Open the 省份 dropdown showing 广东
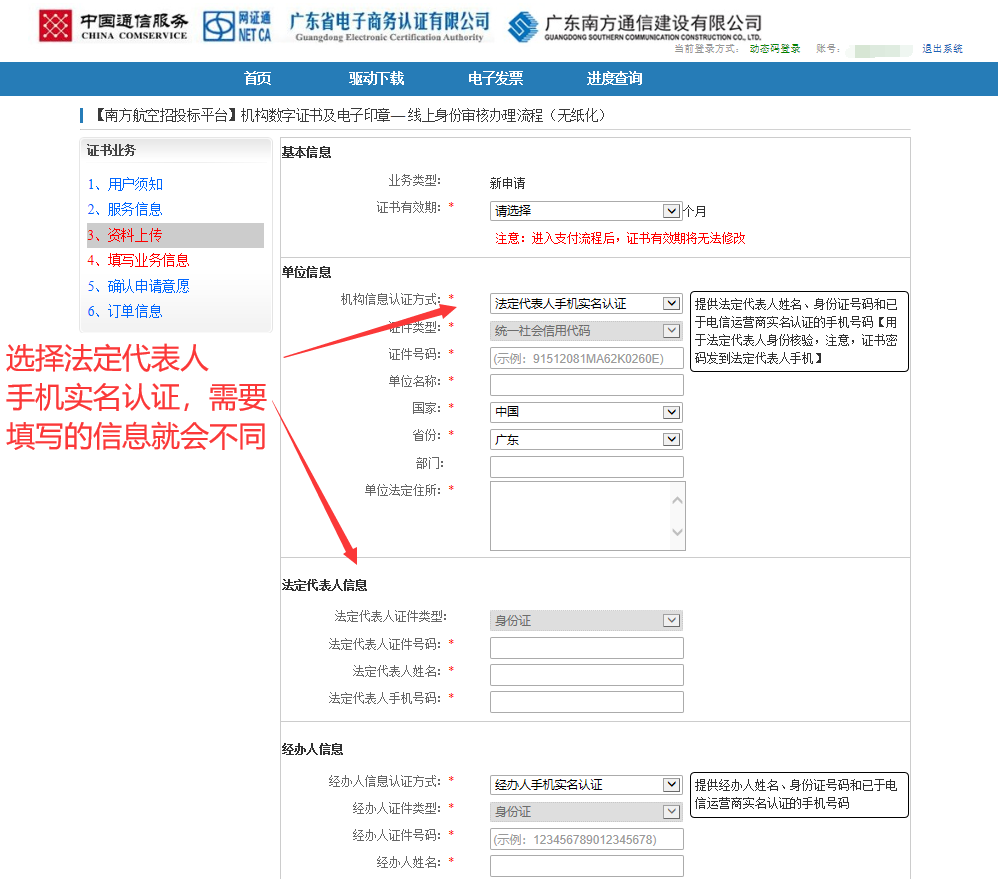This screenshot has height=879, width=998. pos(585,439)
